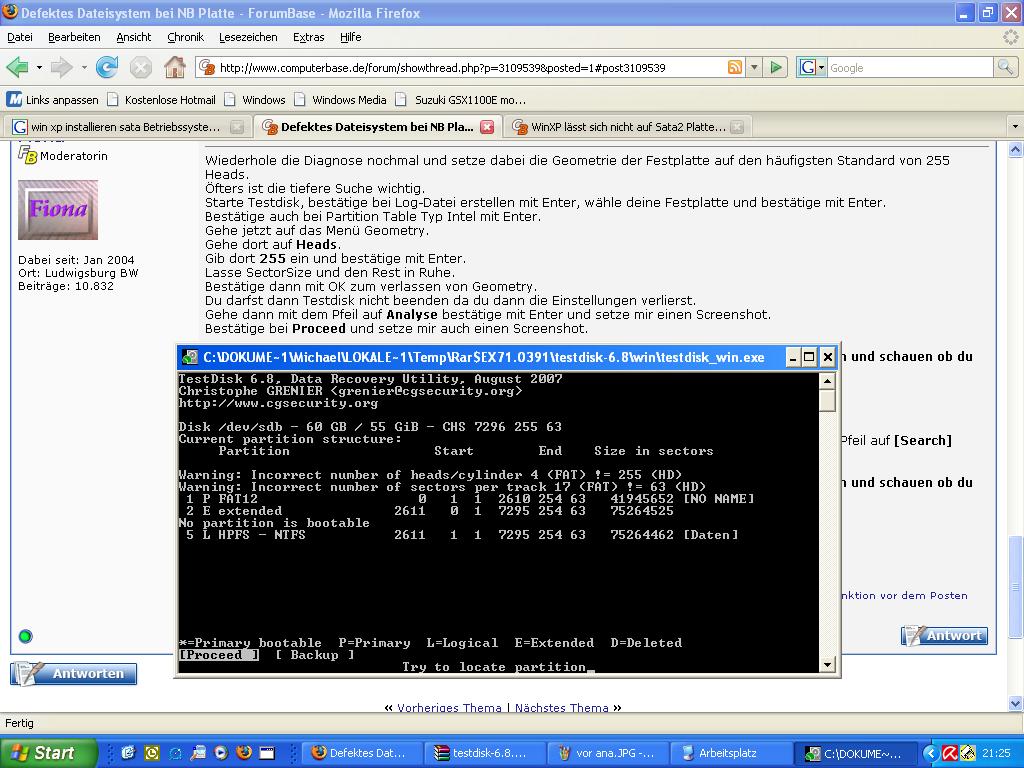Open the Vorheriges Thema link
The width and height of the screenshot is (1024, 768).
(x=449, y=708)
